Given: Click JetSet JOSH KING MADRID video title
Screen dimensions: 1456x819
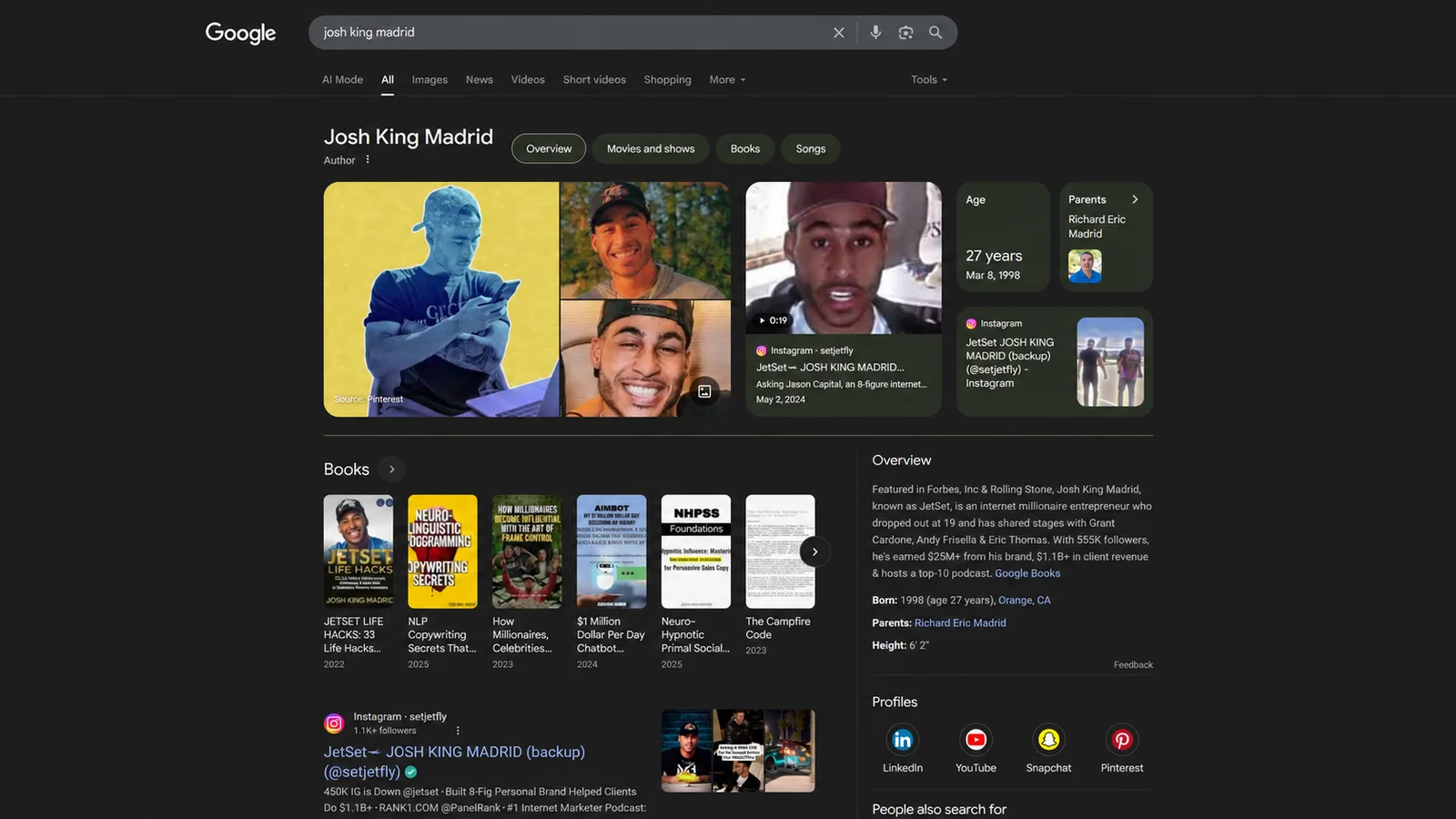Looking at the screenshot, I should click(830, 368).
